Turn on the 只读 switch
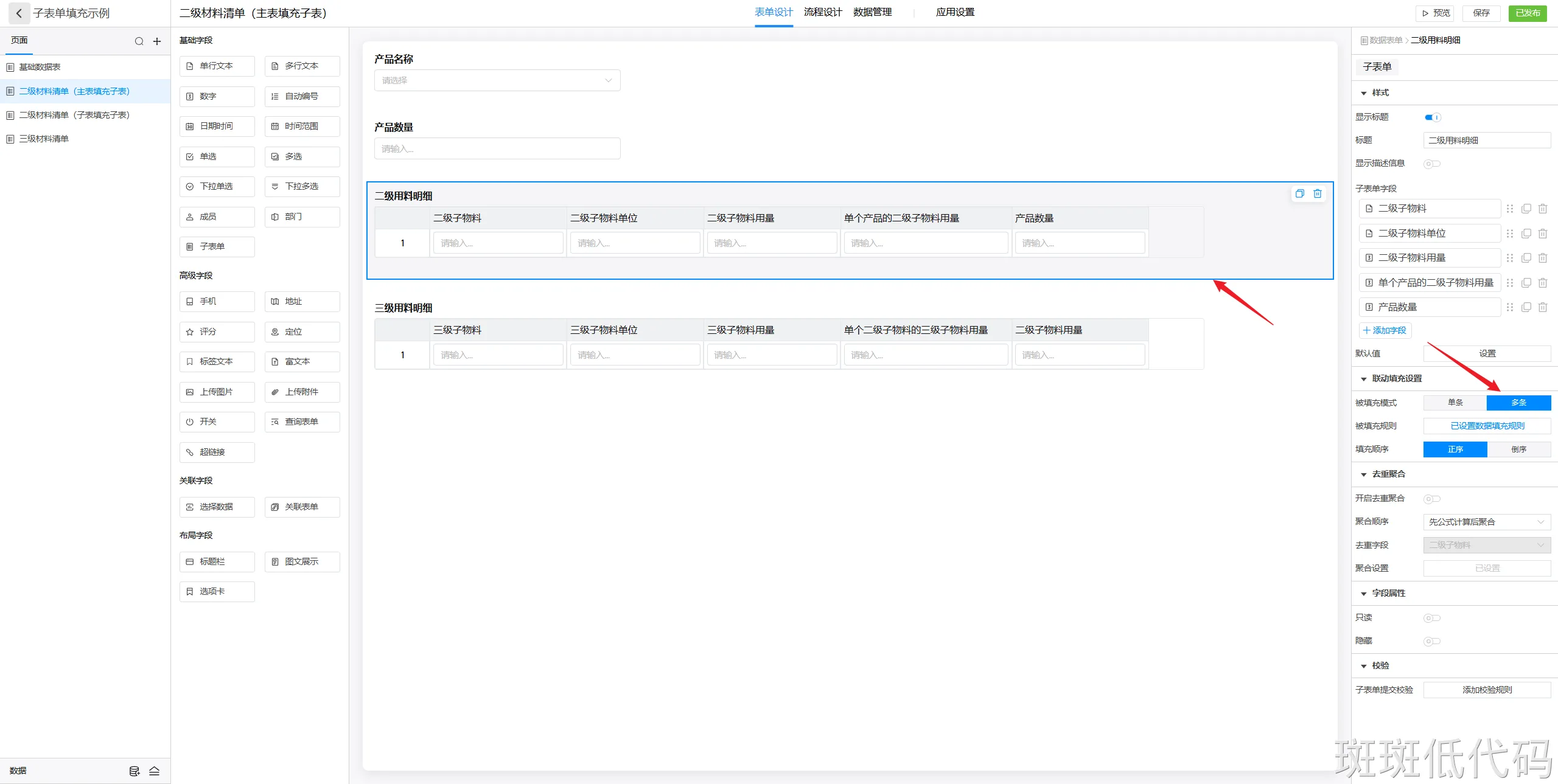This screenshot has height=784, width=1558. (1431, 618)
